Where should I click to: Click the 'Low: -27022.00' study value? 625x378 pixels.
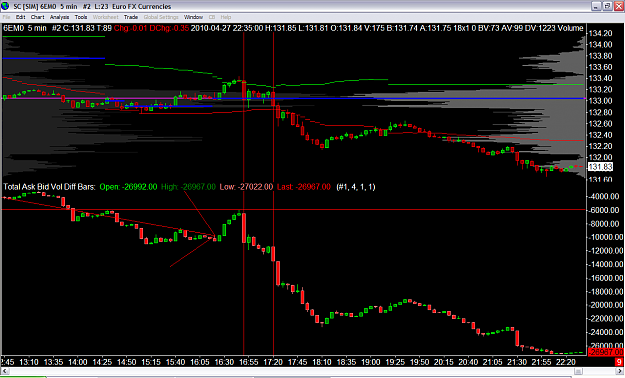click(246, 187)
